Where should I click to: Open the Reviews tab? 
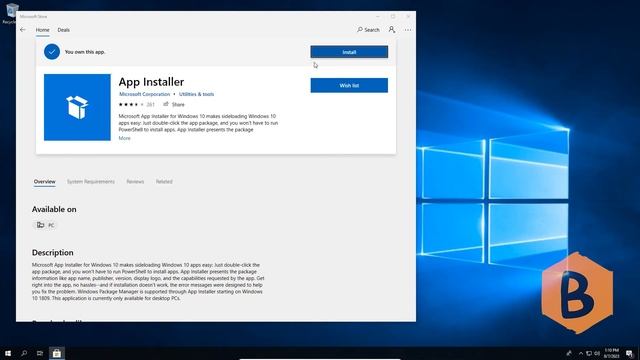[x=135, y=182]
